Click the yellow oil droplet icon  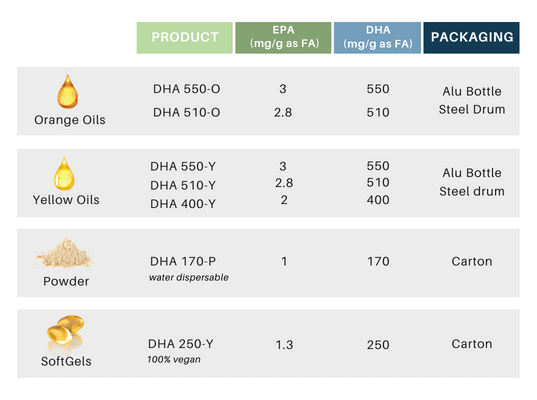coord(64,174)
